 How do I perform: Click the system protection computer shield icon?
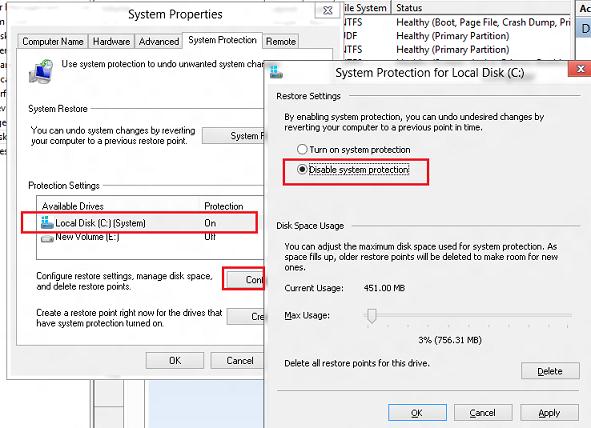[x=41, y=71]
